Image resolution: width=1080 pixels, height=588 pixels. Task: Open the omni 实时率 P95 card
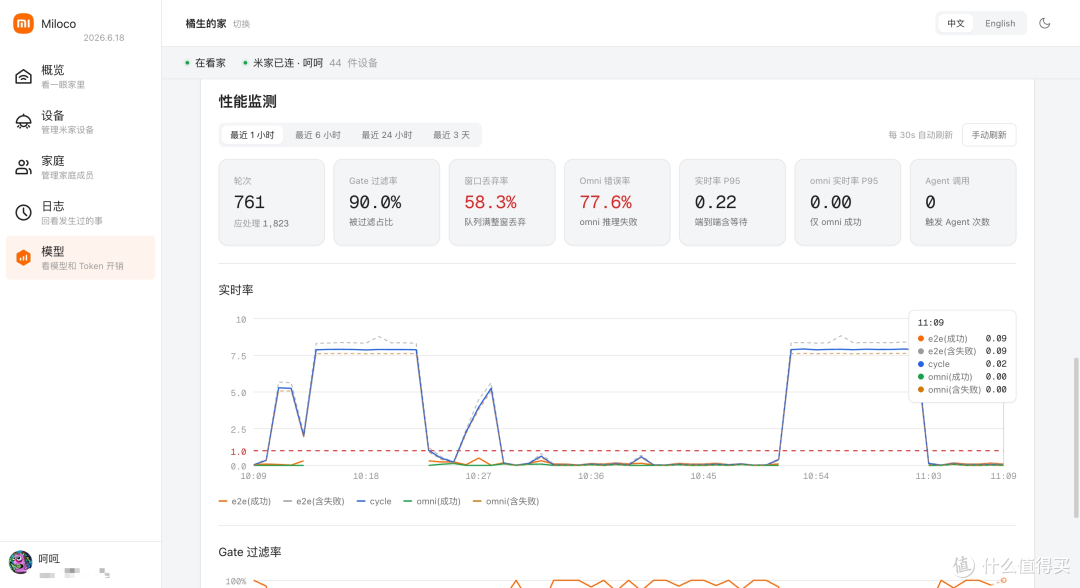pos(848,202)
